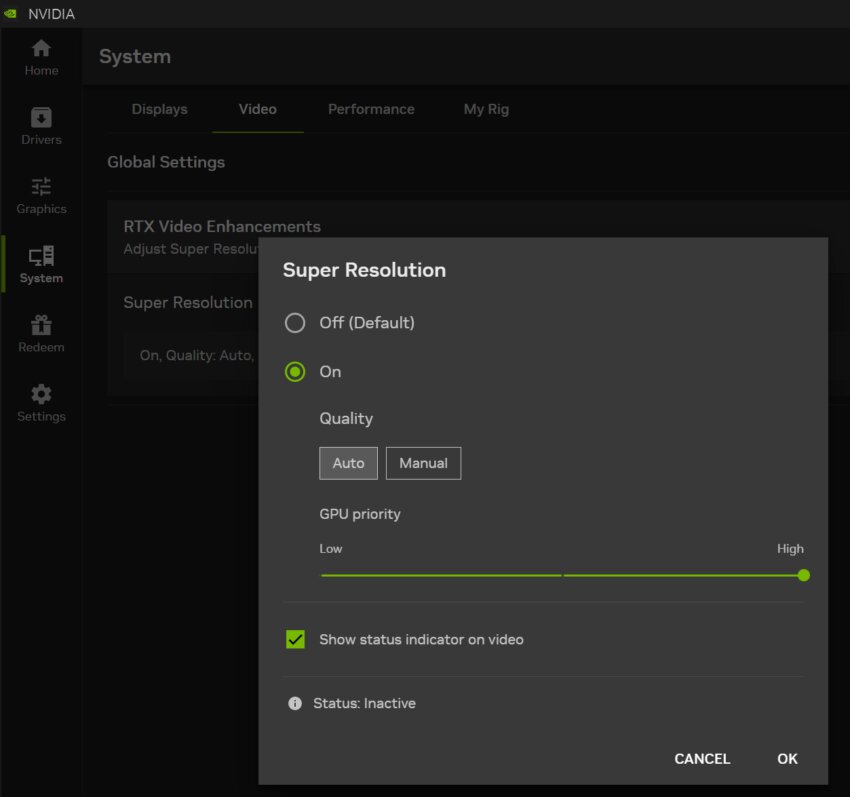Viewport: 850px width, 797px height.
Task: Click the System sidebar icon
Action: tap(41, 261)
